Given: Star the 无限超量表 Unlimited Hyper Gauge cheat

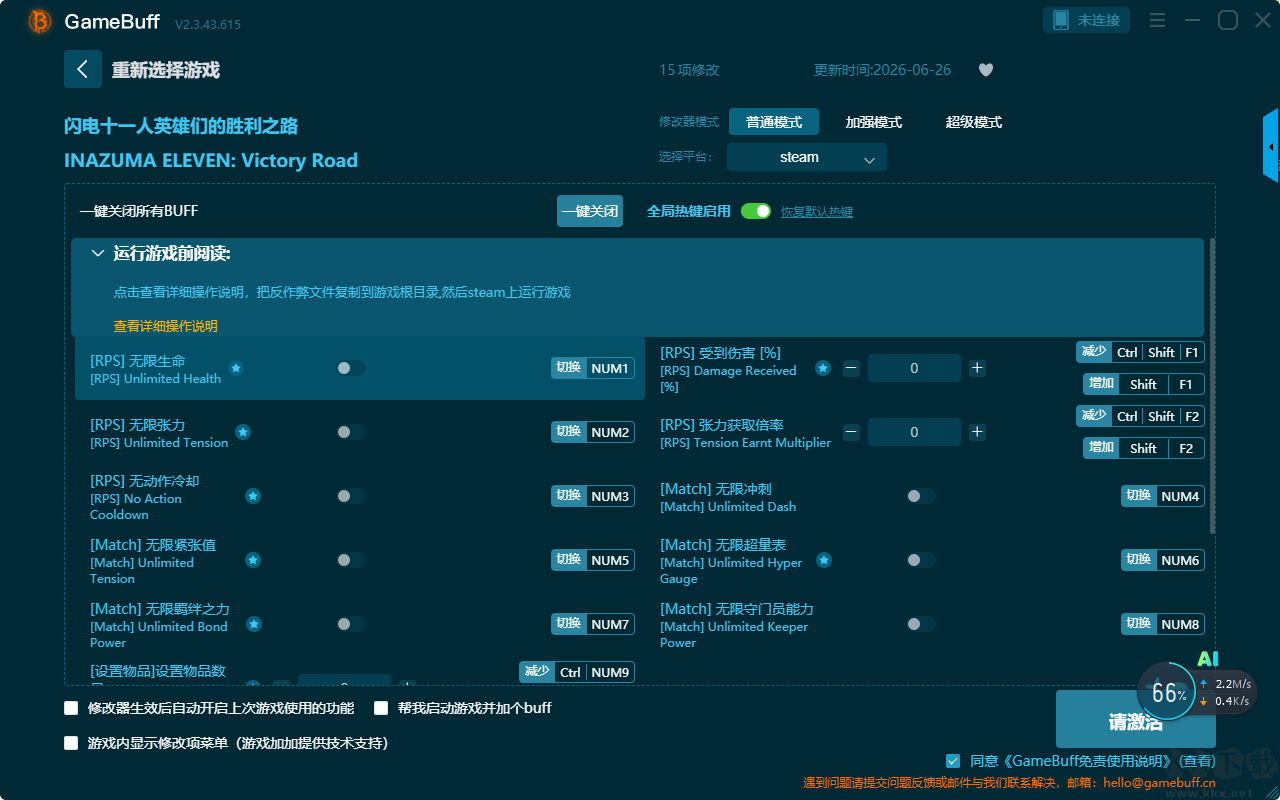Looking at the screenshot, I should (x=824, y=560).
